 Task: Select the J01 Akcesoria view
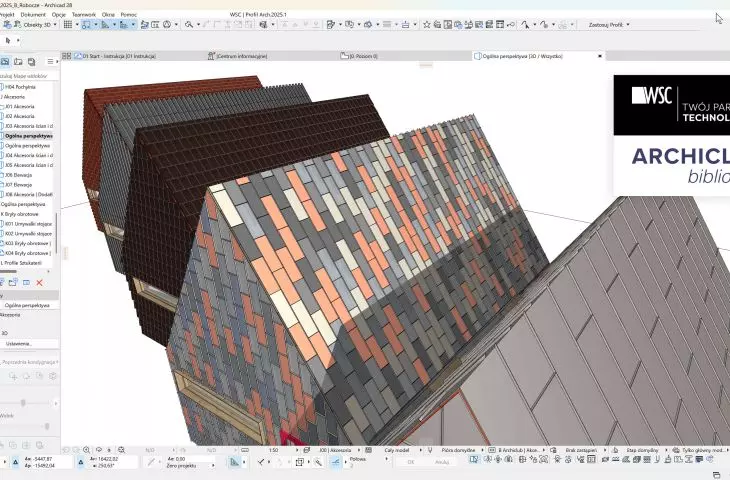coord(20,107)
